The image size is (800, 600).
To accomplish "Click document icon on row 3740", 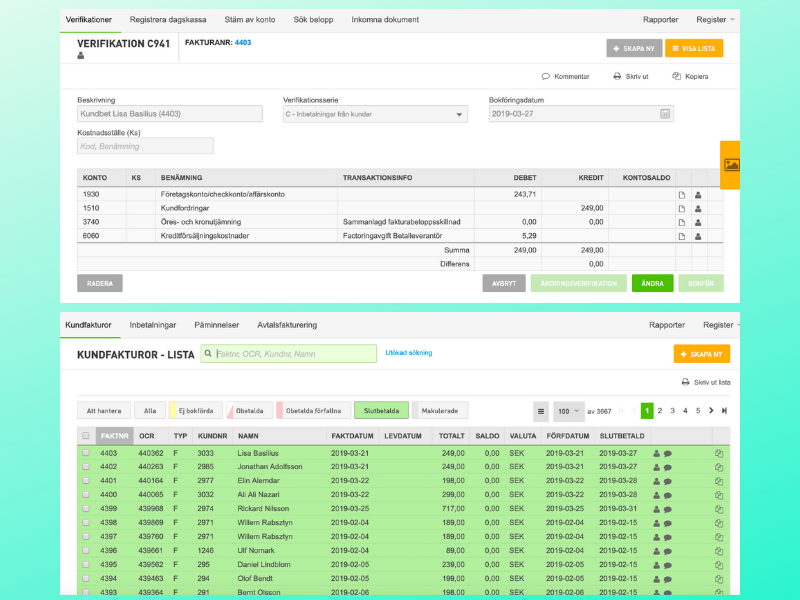I will click(682, 222).
